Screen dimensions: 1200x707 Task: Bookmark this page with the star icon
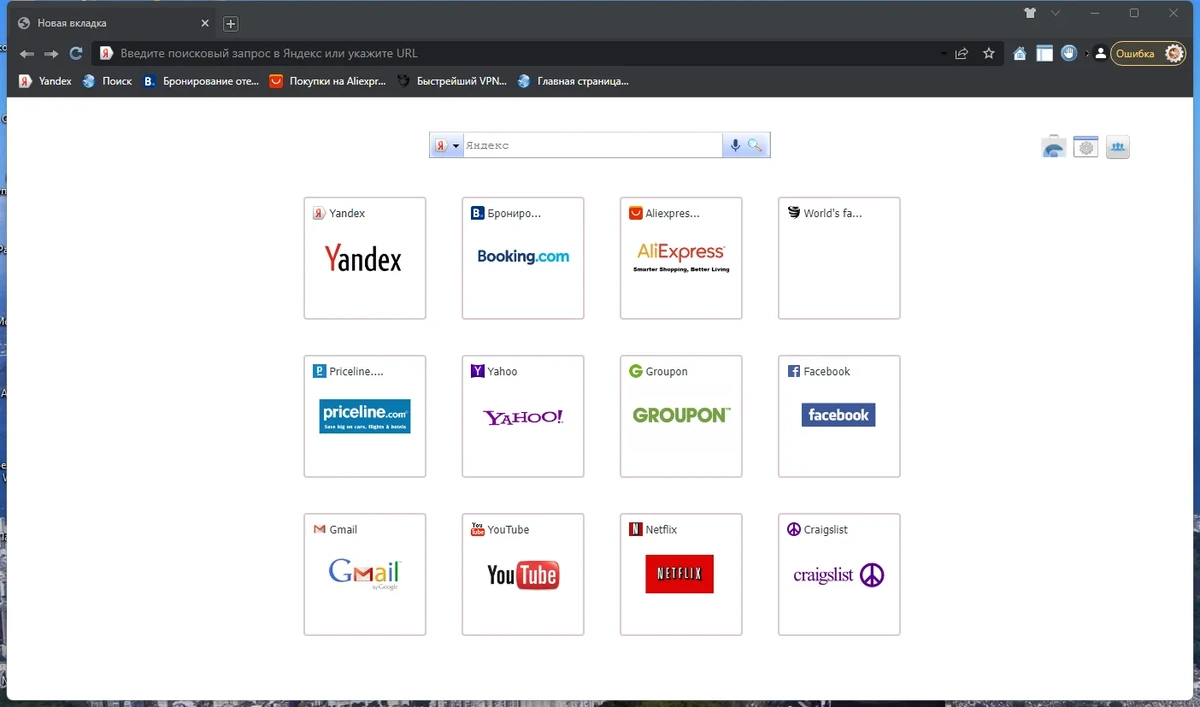click(x=989, y=54)
